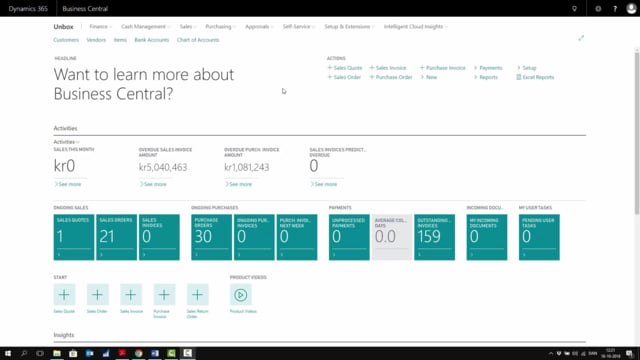Click the Dynamics 365 label in header
This screenshot has width=640, height=360.
(x=28, y=9)
